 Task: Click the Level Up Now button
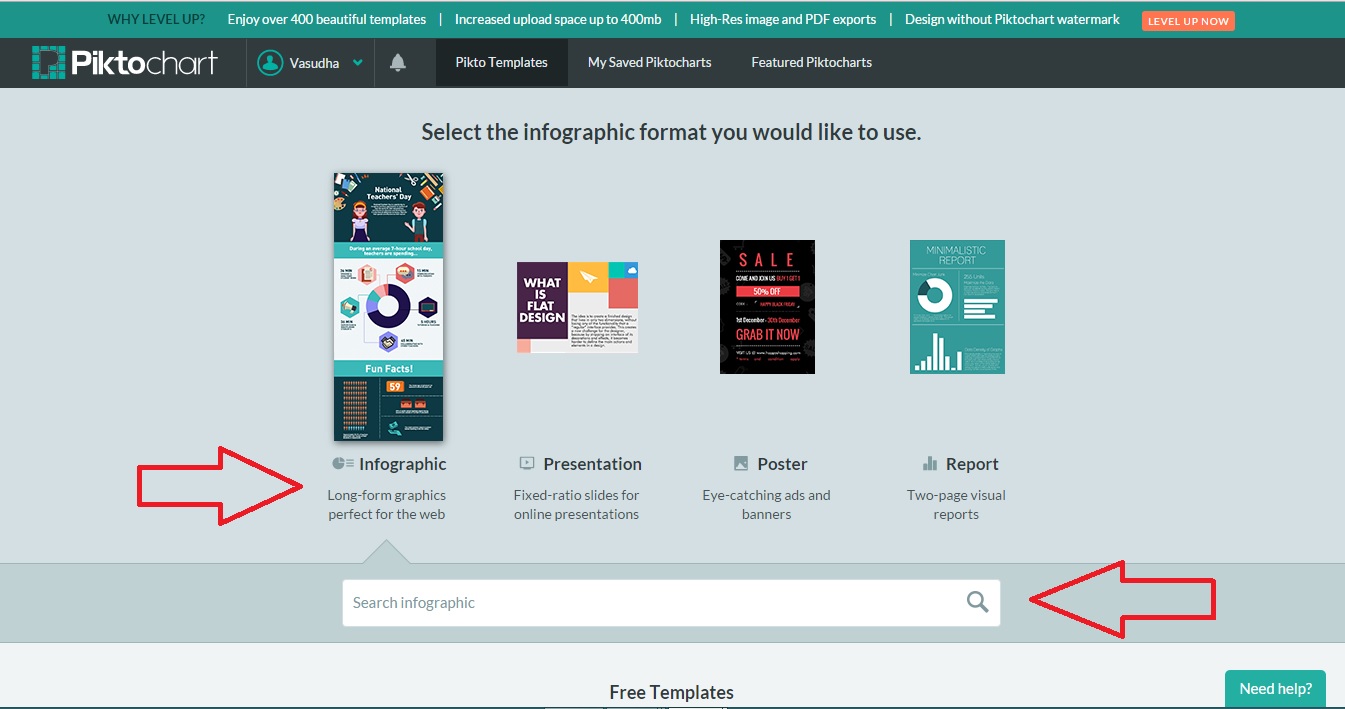[x=1188, y=20]
